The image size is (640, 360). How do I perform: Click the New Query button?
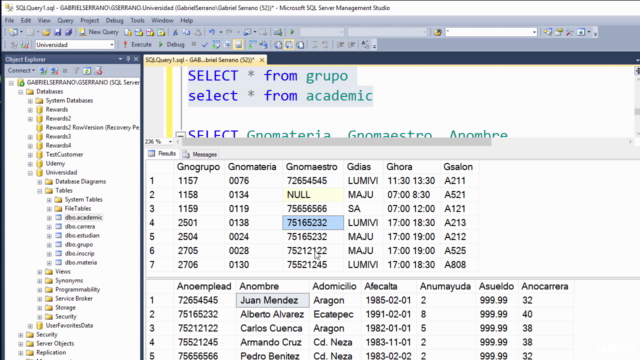tap(98, 32)
